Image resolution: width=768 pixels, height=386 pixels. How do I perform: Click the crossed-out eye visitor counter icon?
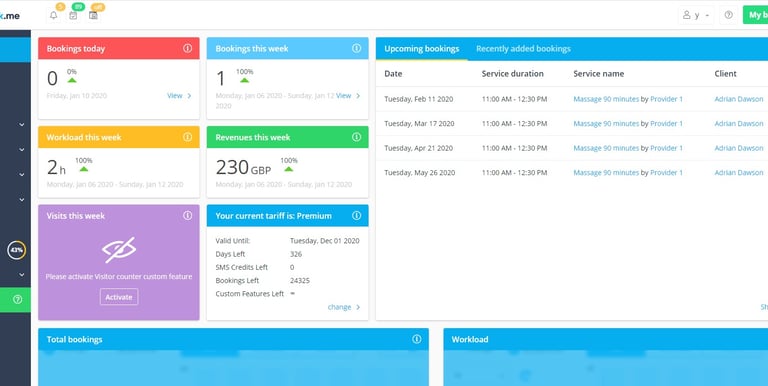tap(119, 250)
